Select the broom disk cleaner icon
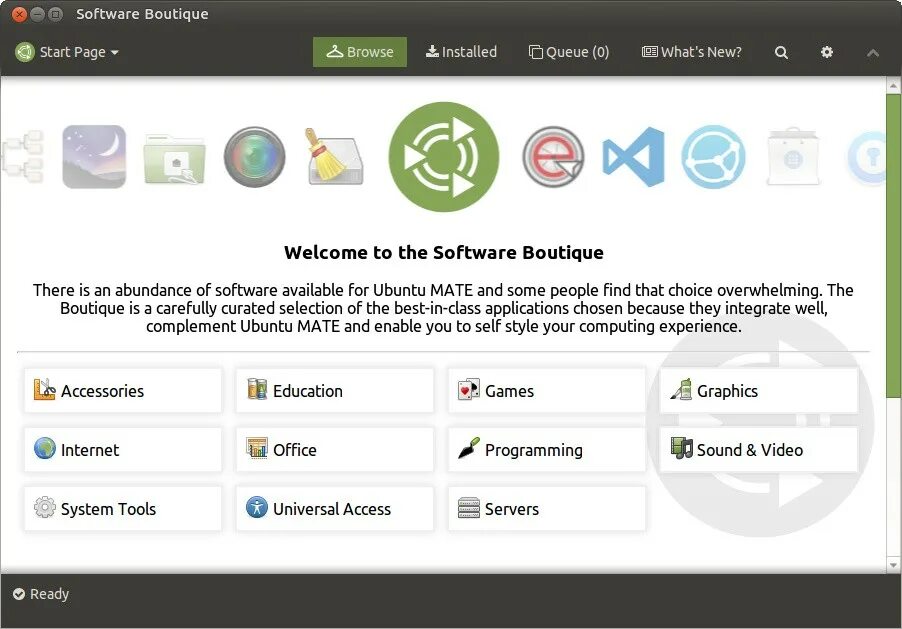Viewport: 902px width, 629px height. tap(334, 157)
